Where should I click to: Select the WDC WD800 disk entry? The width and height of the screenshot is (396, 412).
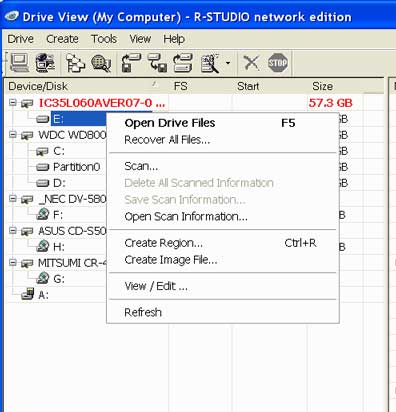(x=72, y=135)
